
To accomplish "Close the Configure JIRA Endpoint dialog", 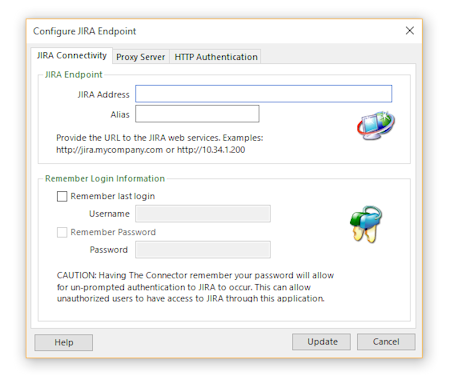I will (410, 31).
